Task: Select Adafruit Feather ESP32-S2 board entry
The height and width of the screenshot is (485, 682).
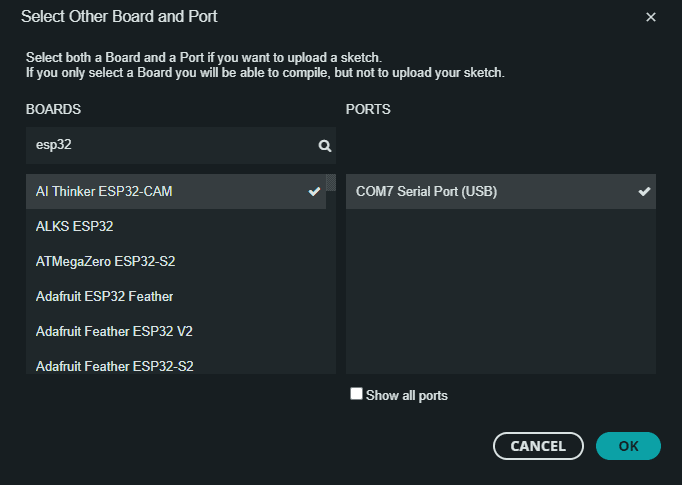Action: (176, 362)
